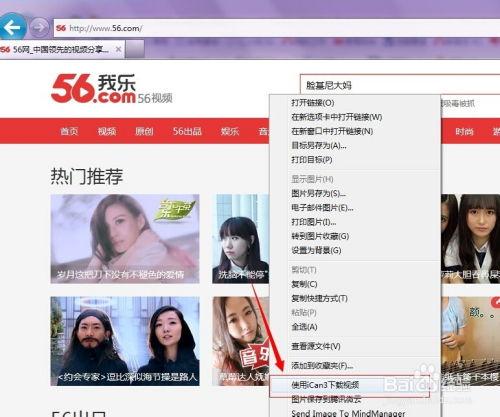
Task: Choose 设置为背景(G) menu entry
Action: coord(355,250)
